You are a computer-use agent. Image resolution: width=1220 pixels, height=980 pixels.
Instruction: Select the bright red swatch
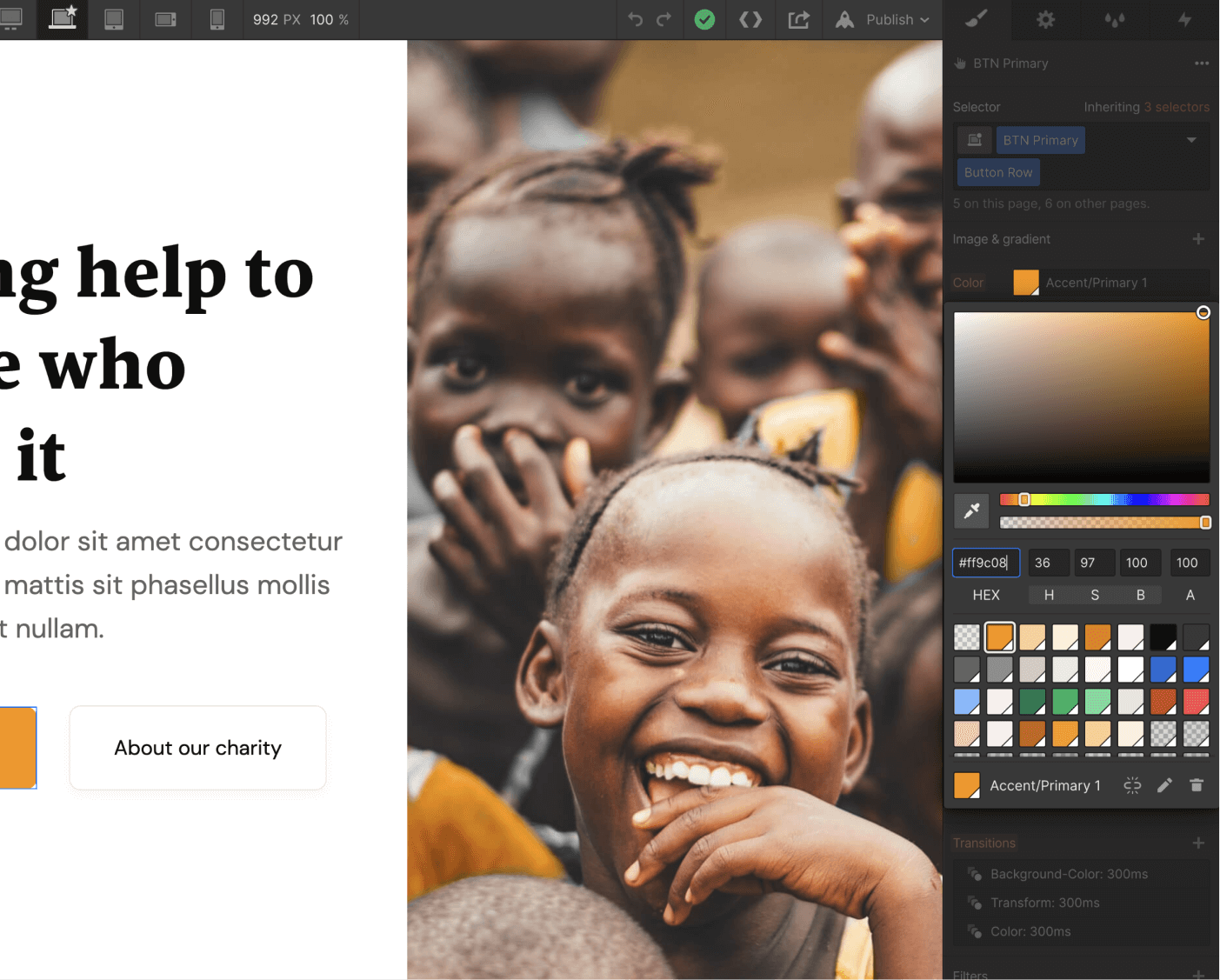(1196, 701)
